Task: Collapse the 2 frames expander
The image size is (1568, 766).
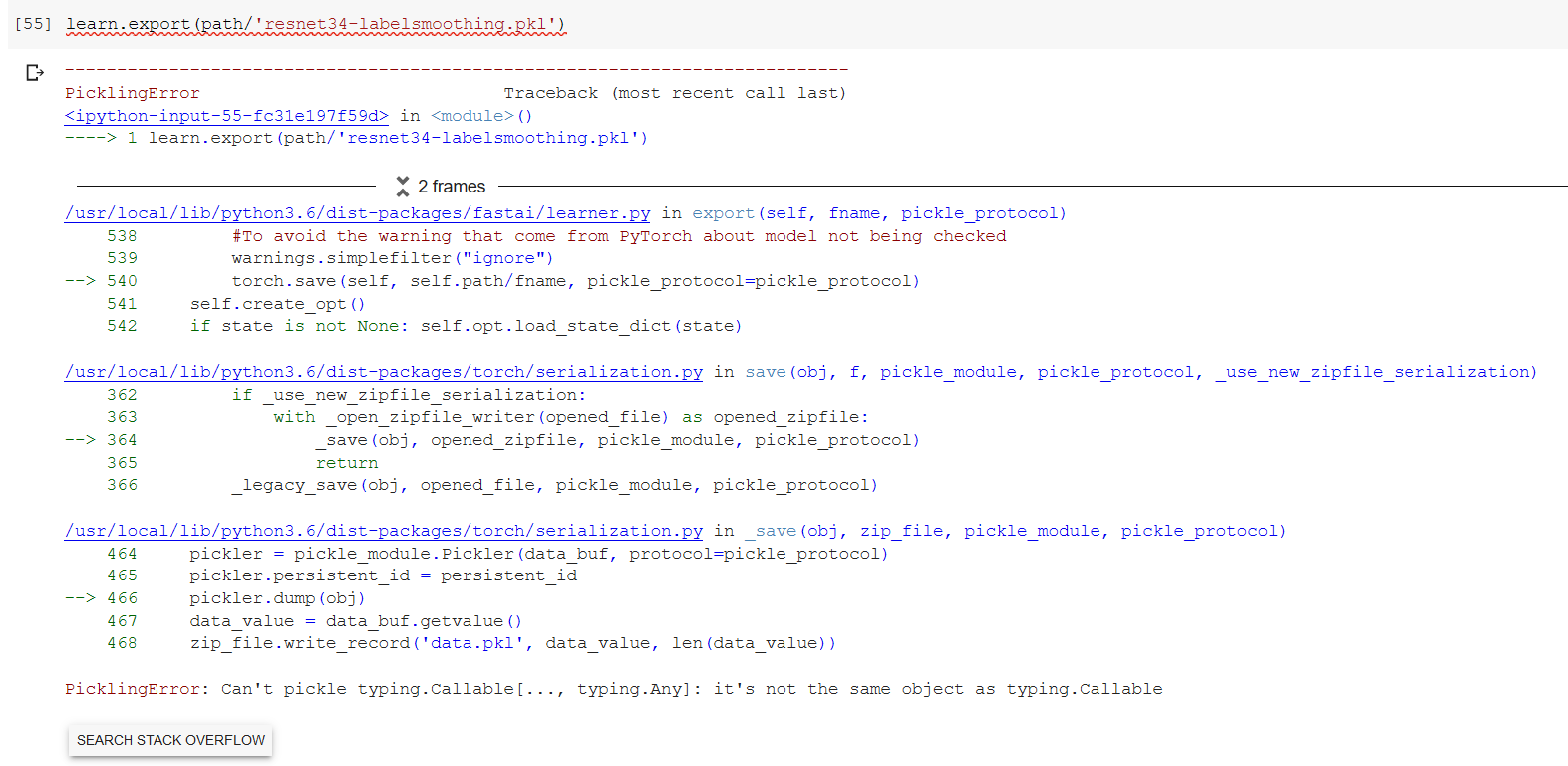Action: 441,187
